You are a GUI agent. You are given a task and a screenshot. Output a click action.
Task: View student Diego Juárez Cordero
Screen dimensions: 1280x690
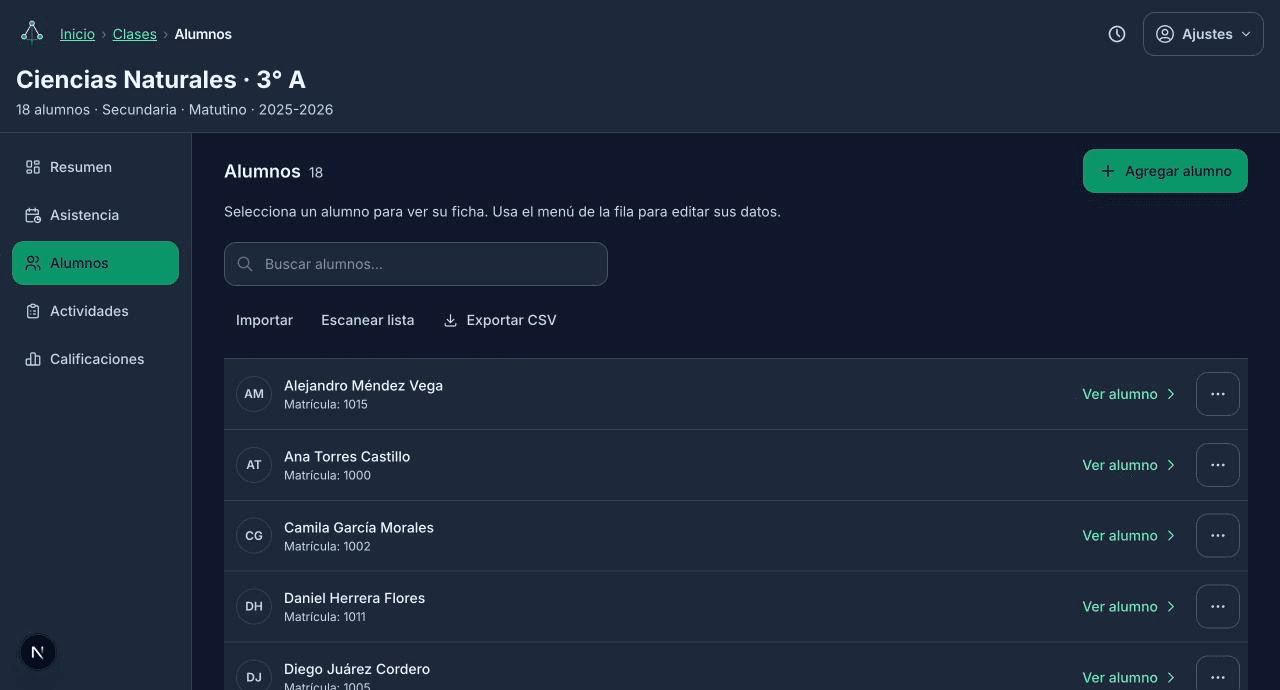(1129, 677)
